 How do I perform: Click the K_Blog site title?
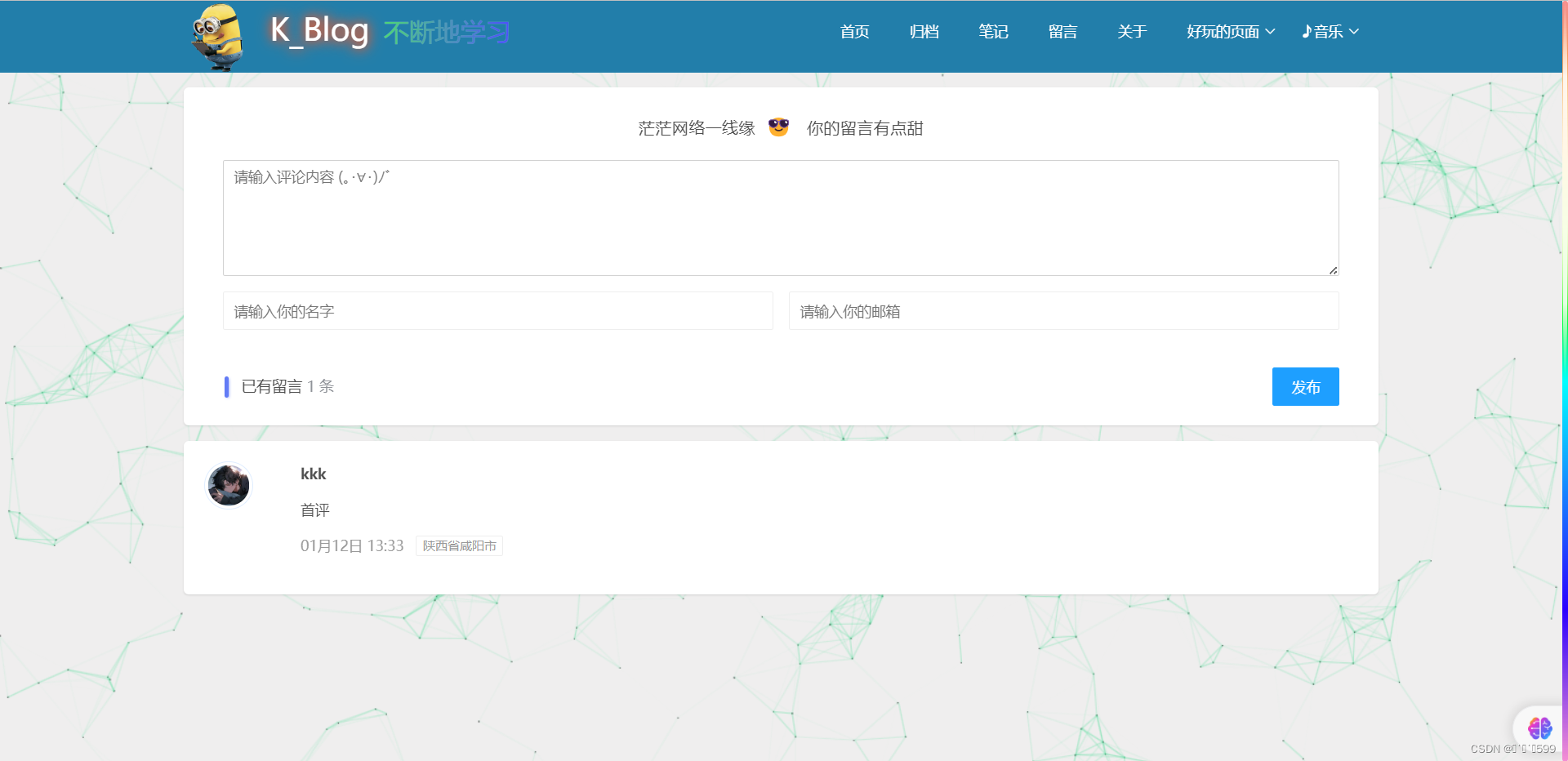click(x=319, y=31)
